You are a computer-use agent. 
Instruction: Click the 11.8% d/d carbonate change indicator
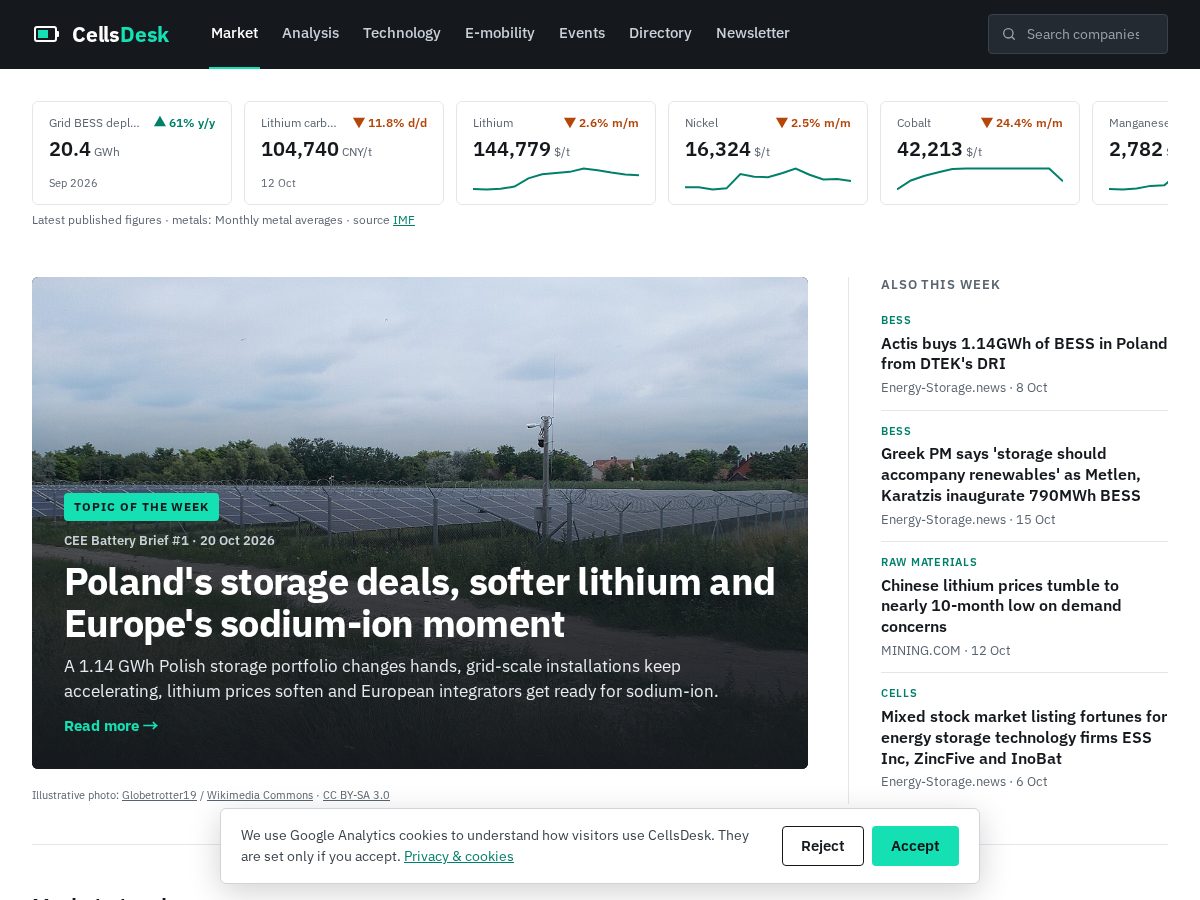(390, 123)
